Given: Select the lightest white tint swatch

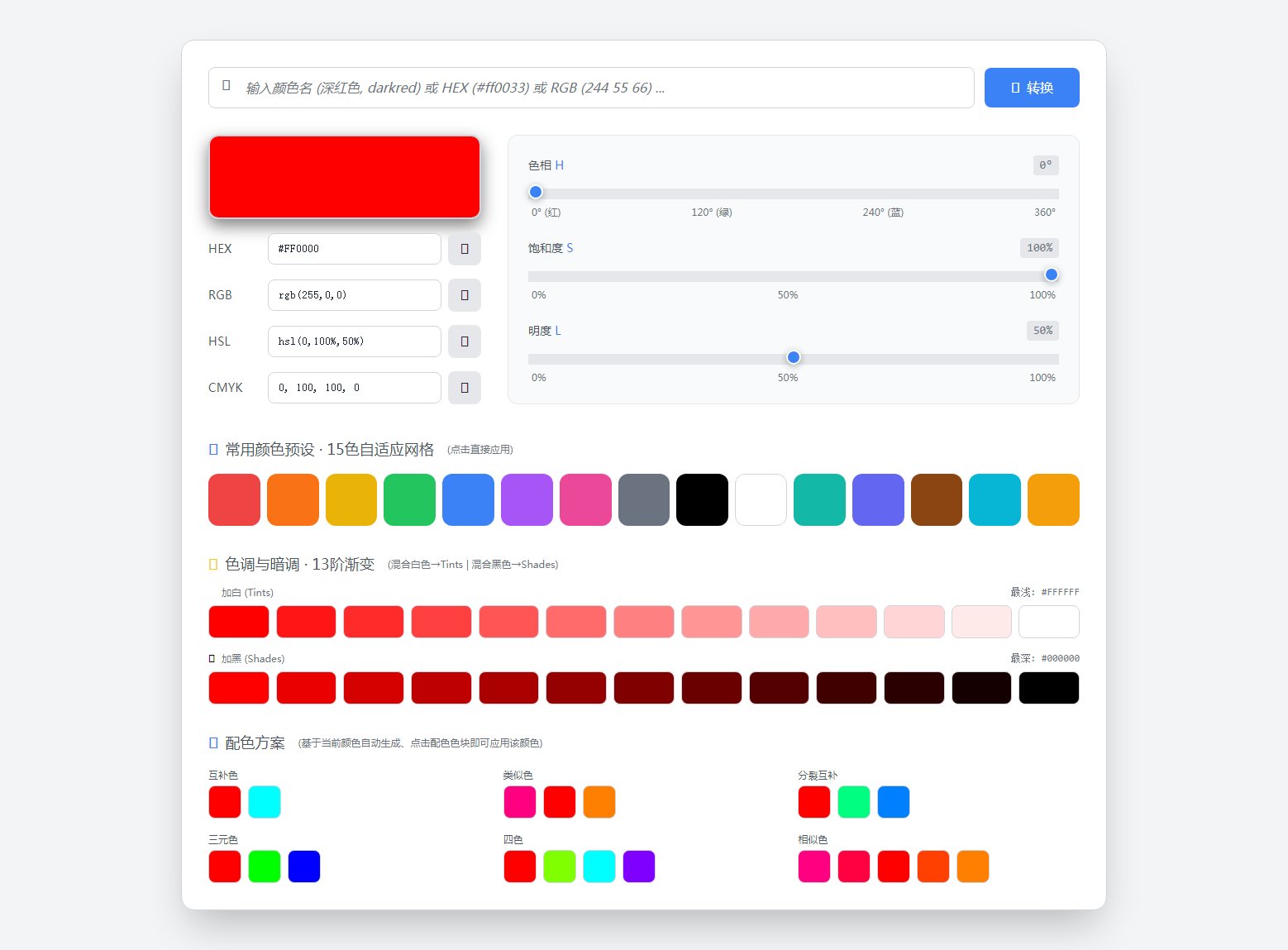Looking at the screenshot, I should click(1048, 622).
